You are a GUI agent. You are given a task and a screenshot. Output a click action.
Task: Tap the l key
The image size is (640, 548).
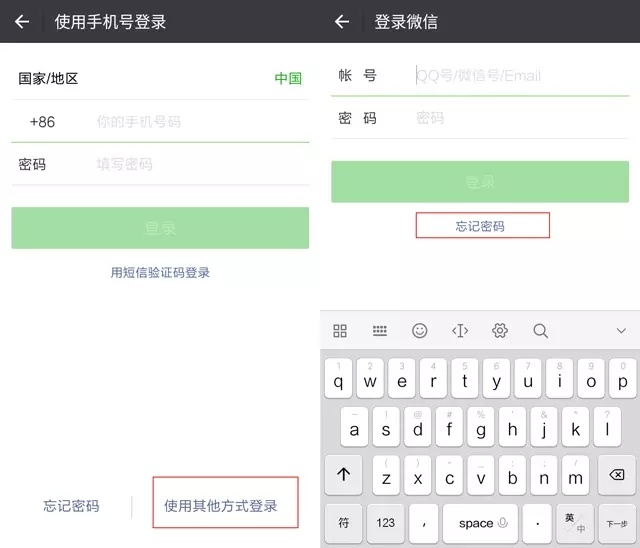[607, 426]
